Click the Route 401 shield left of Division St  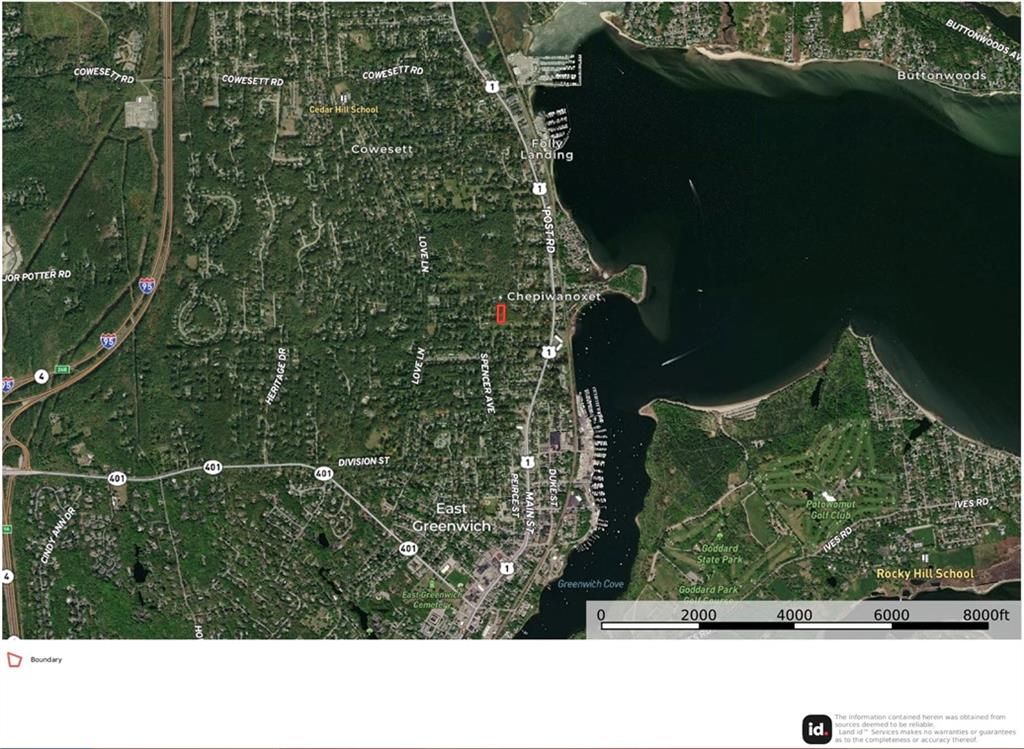tap(323, 473)
